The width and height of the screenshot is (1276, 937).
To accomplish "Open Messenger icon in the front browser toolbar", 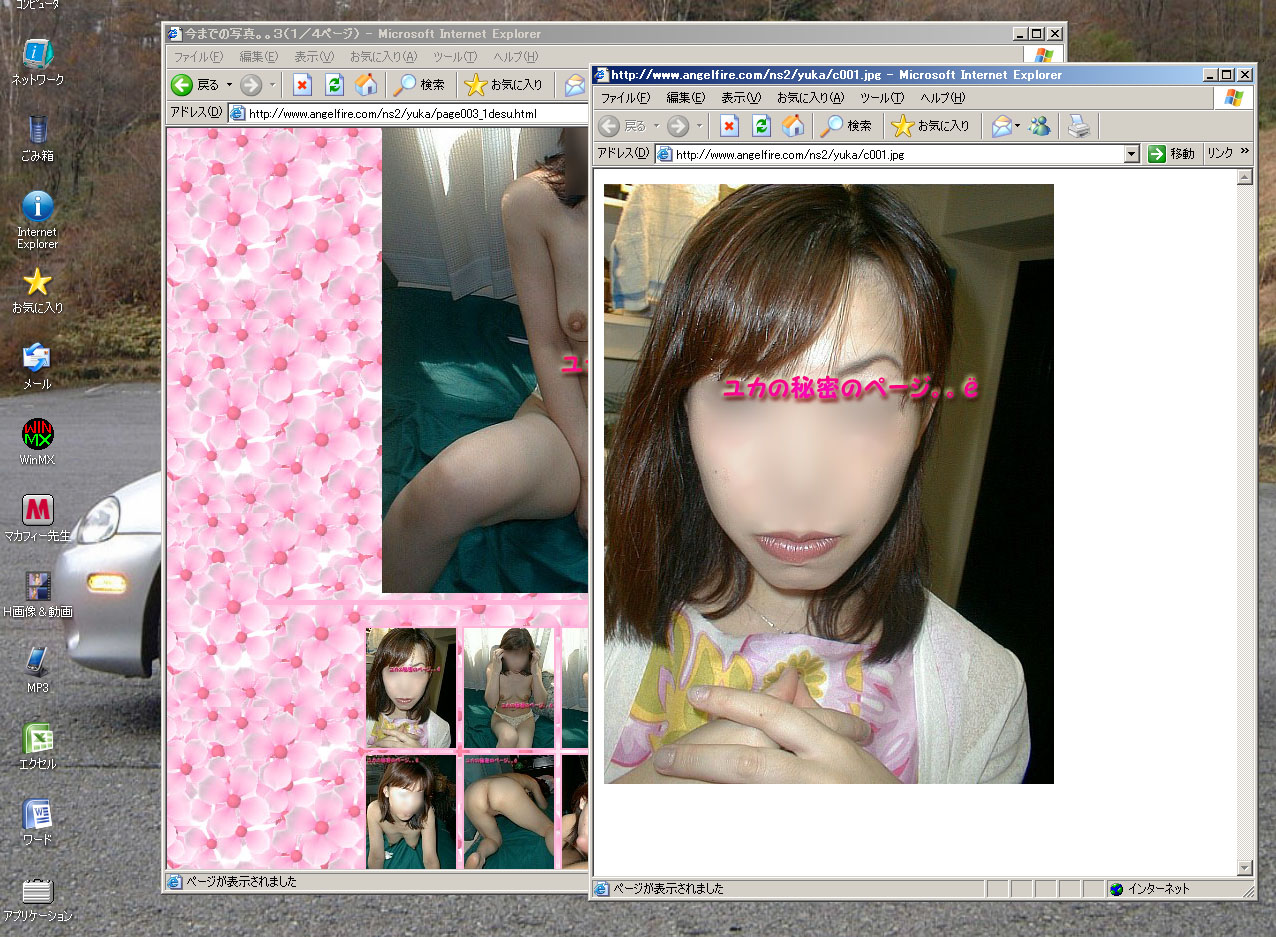I will pyautogui.click(x=1040, y=126).
